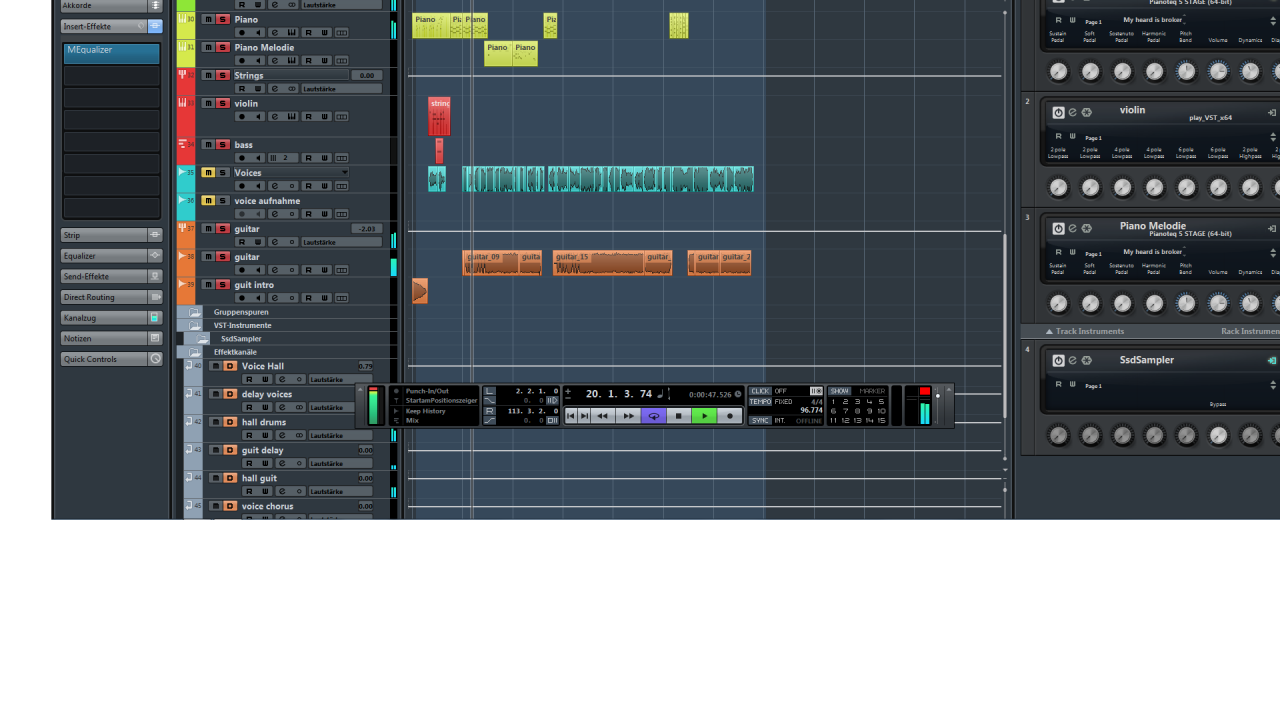Start playback with green play button
This screenshot has height=720, width=1280.
pyautogui.click(x=705, y=416)
